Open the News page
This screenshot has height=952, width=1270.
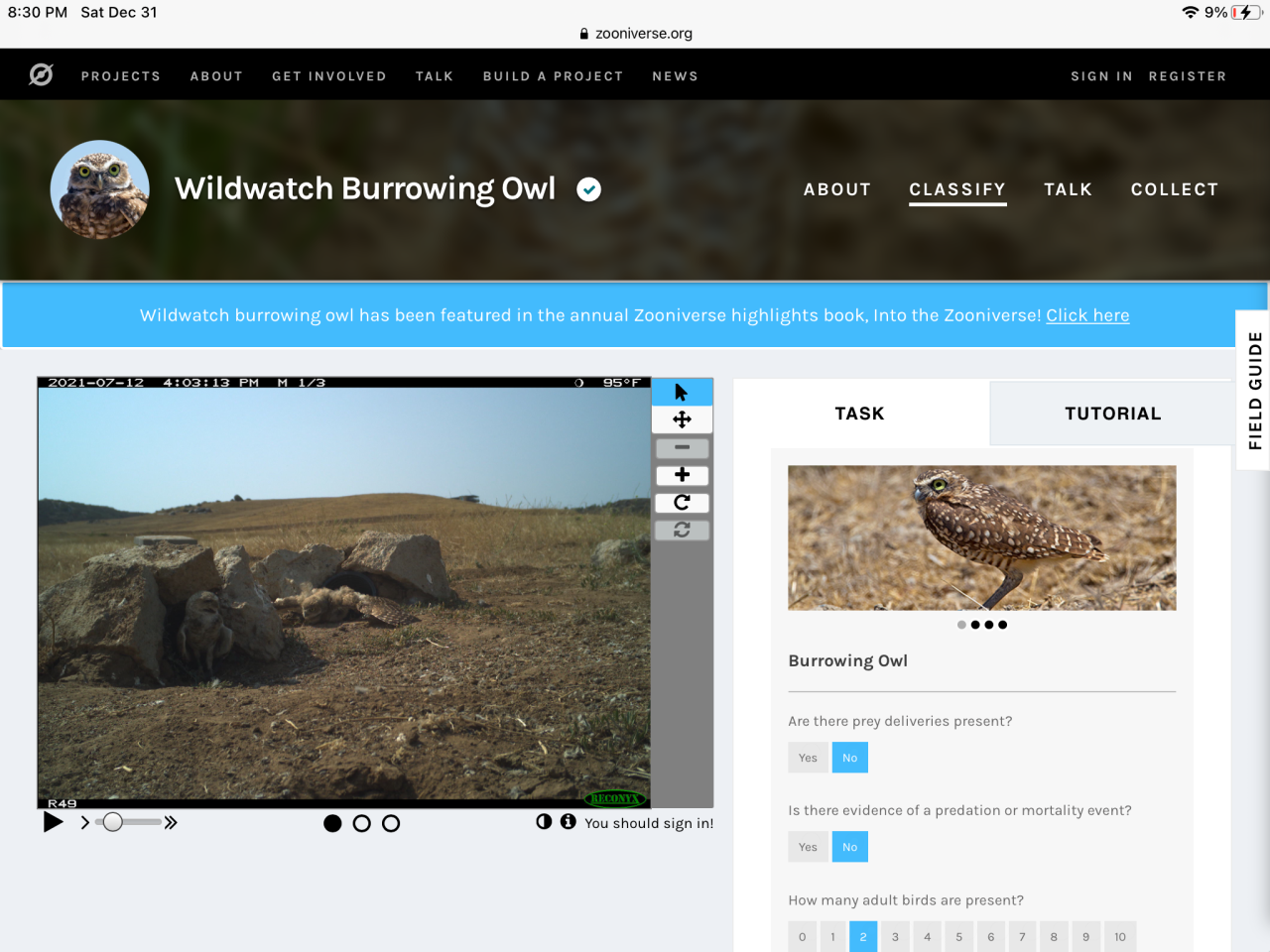[x=676, y=76]
